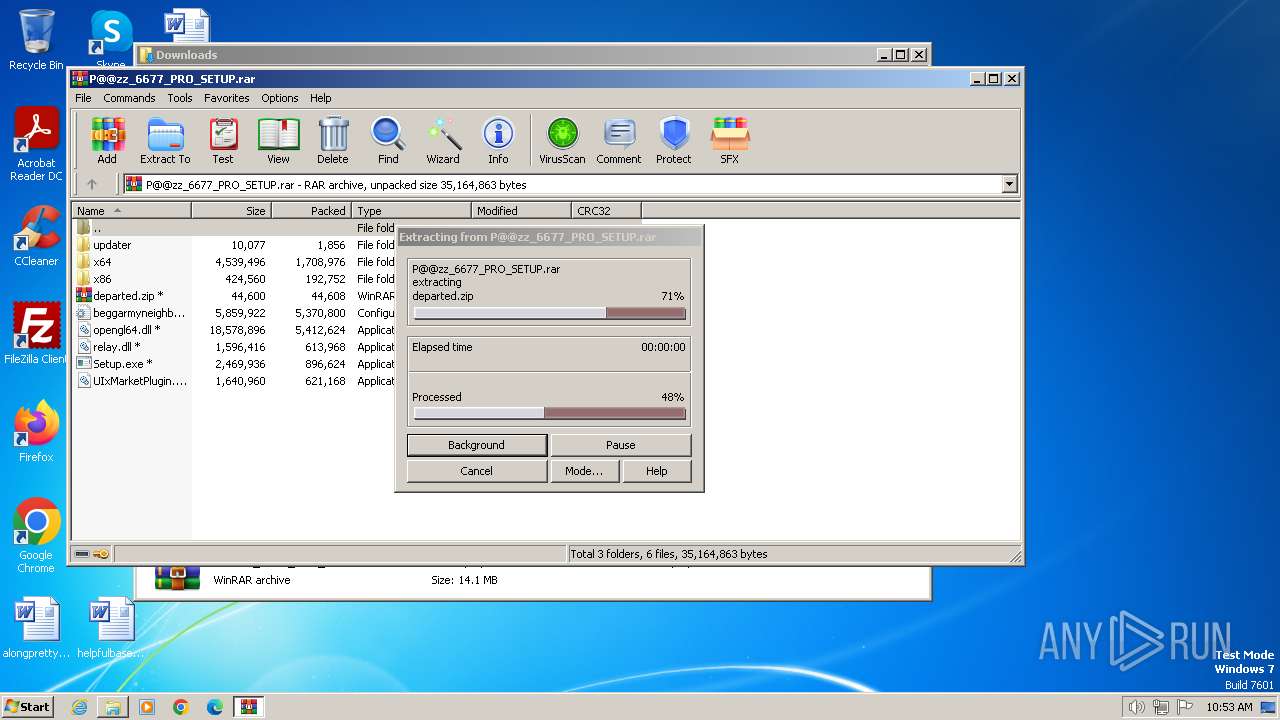Select the x64 folder row

pos(235,262)
